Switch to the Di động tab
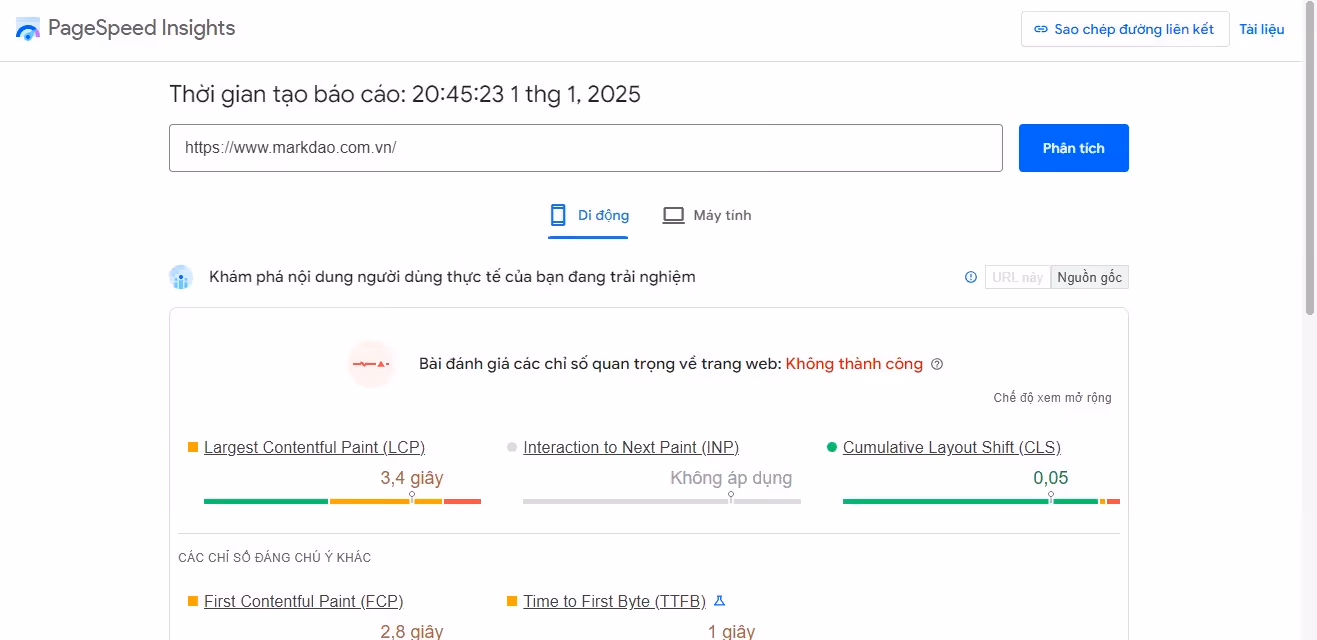 coord(588,214)
